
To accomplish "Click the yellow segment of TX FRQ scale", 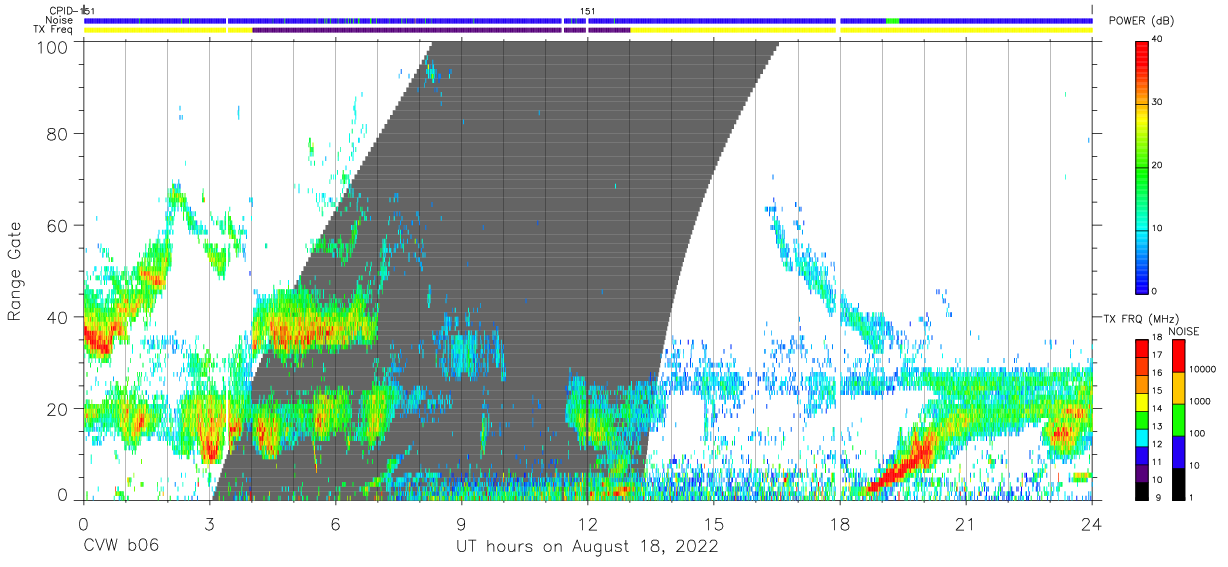I will (x=1142, y=402).
